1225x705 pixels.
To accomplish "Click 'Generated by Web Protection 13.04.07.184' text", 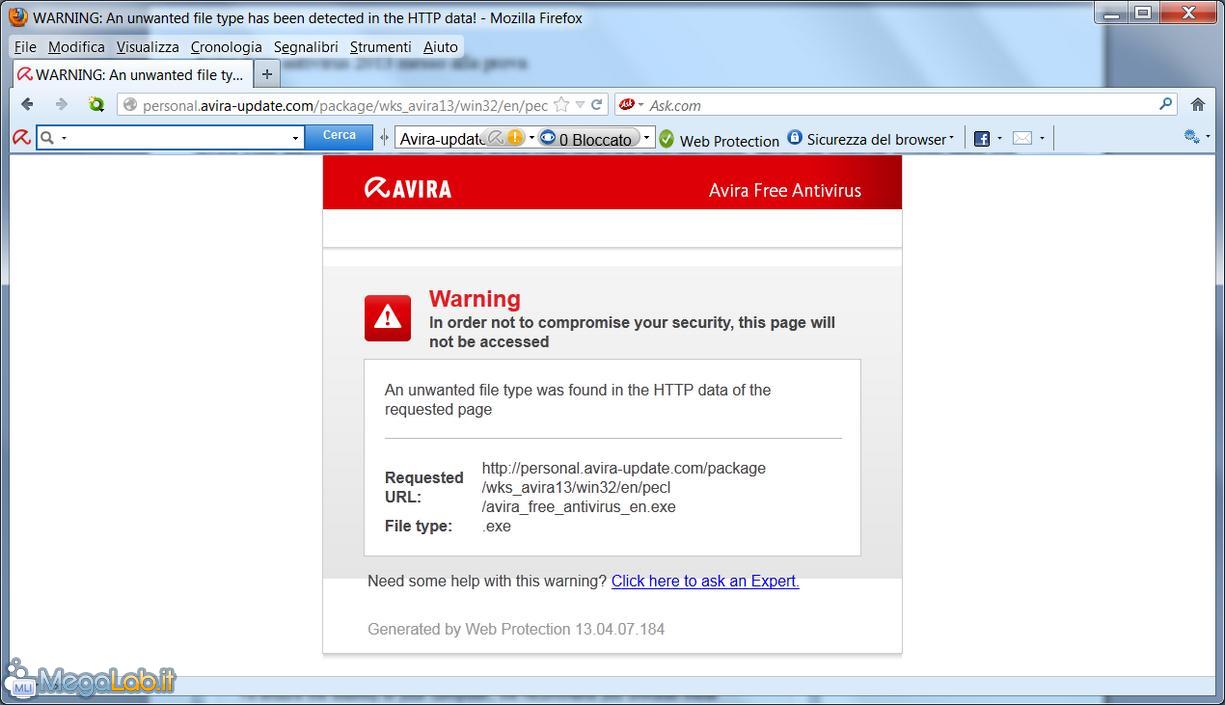I will pos(516,629).
